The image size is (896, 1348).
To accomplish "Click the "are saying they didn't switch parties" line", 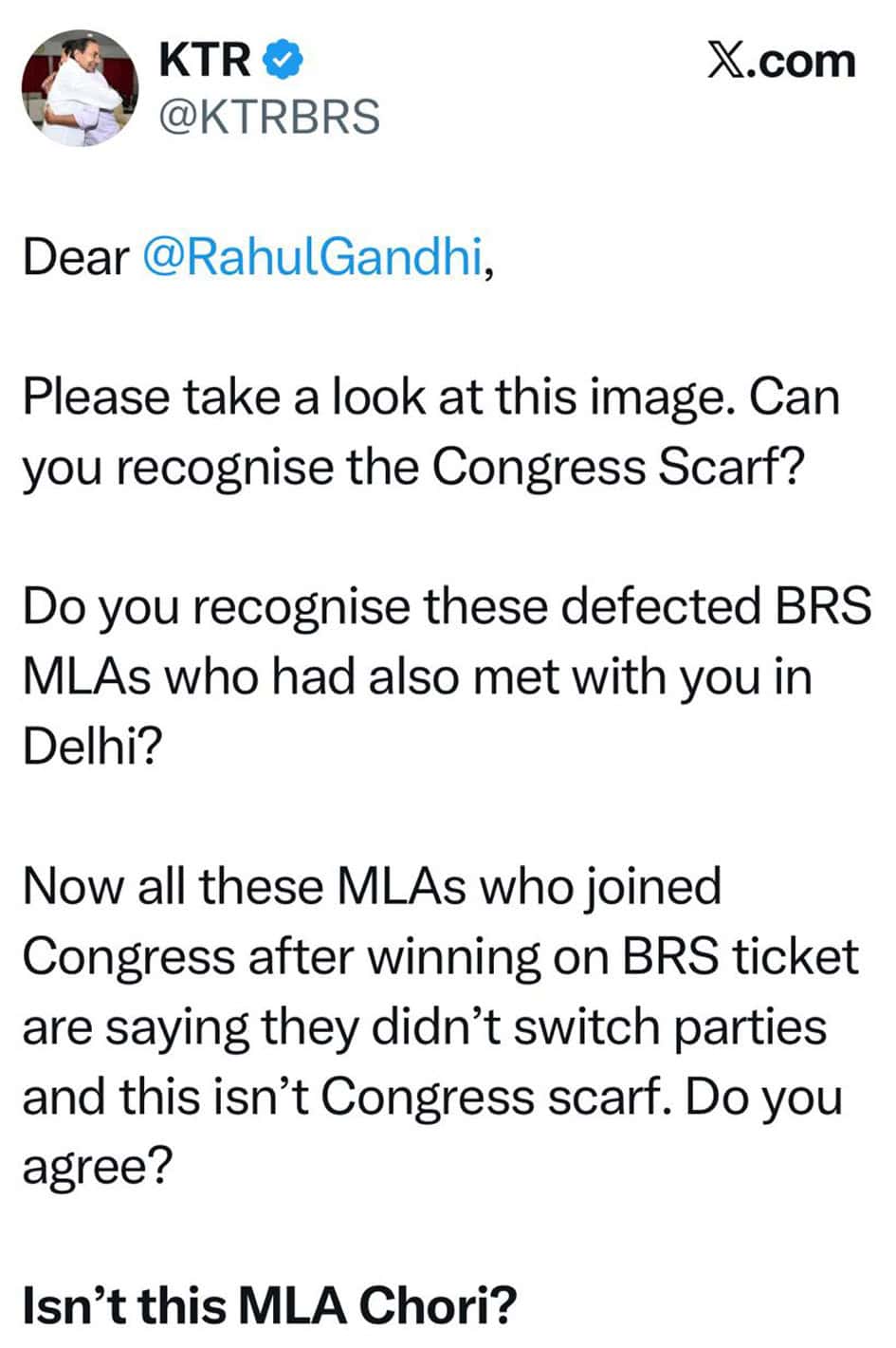I will [425, 1026].
